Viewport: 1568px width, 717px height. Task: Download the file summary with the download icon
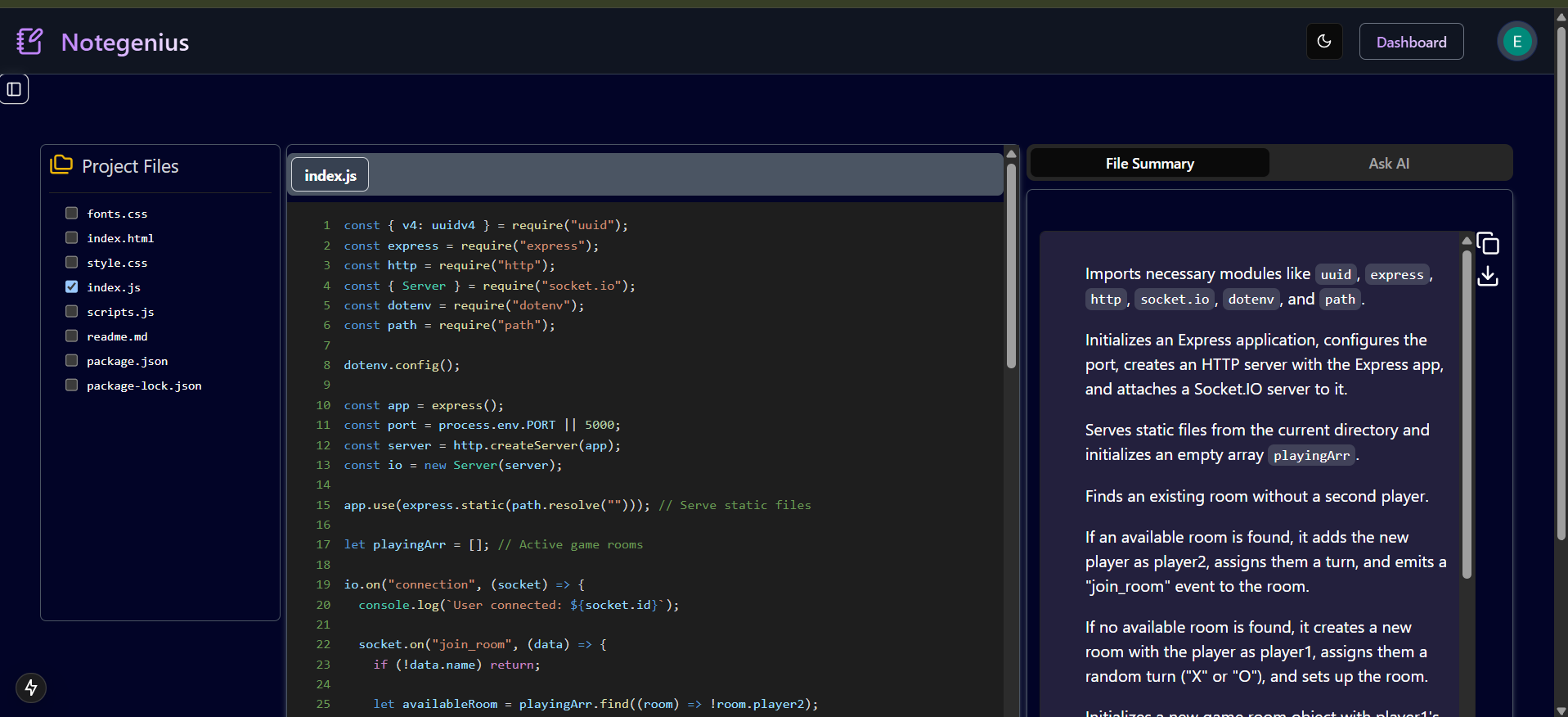[x=1488, y=277]
